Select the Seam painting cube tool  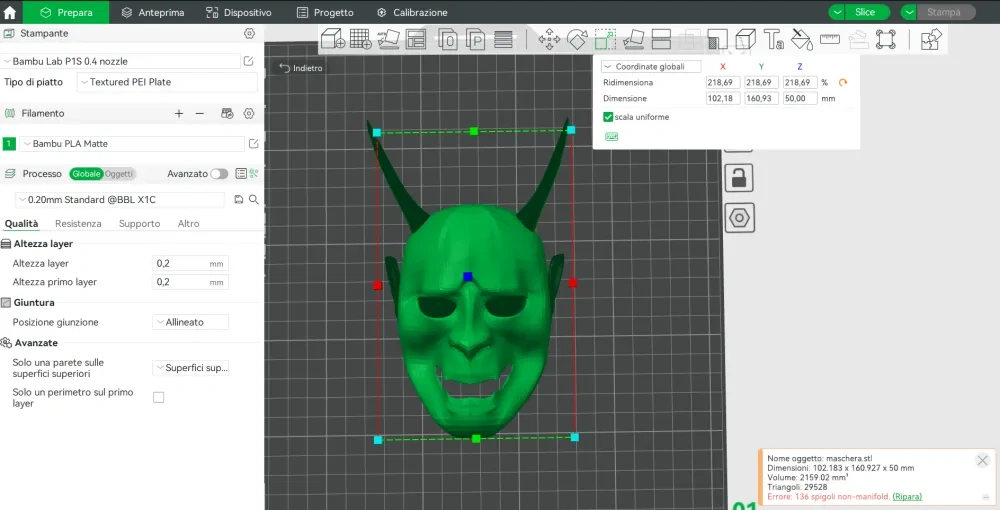point(746,40)
